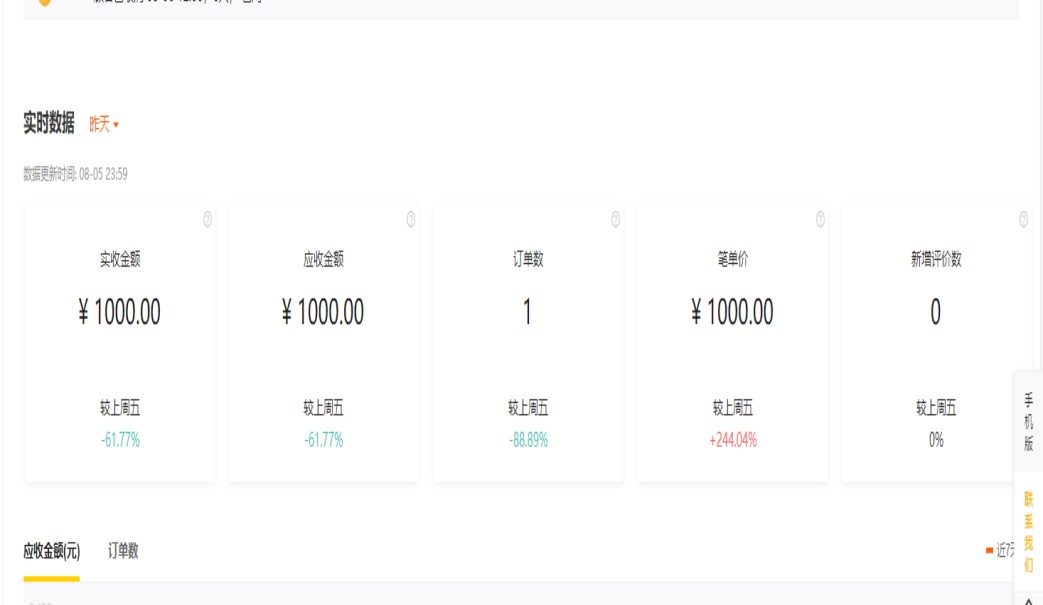Click the back-to-top arrow icon
Viewport: 1043px width, 605px height.
1029,601
